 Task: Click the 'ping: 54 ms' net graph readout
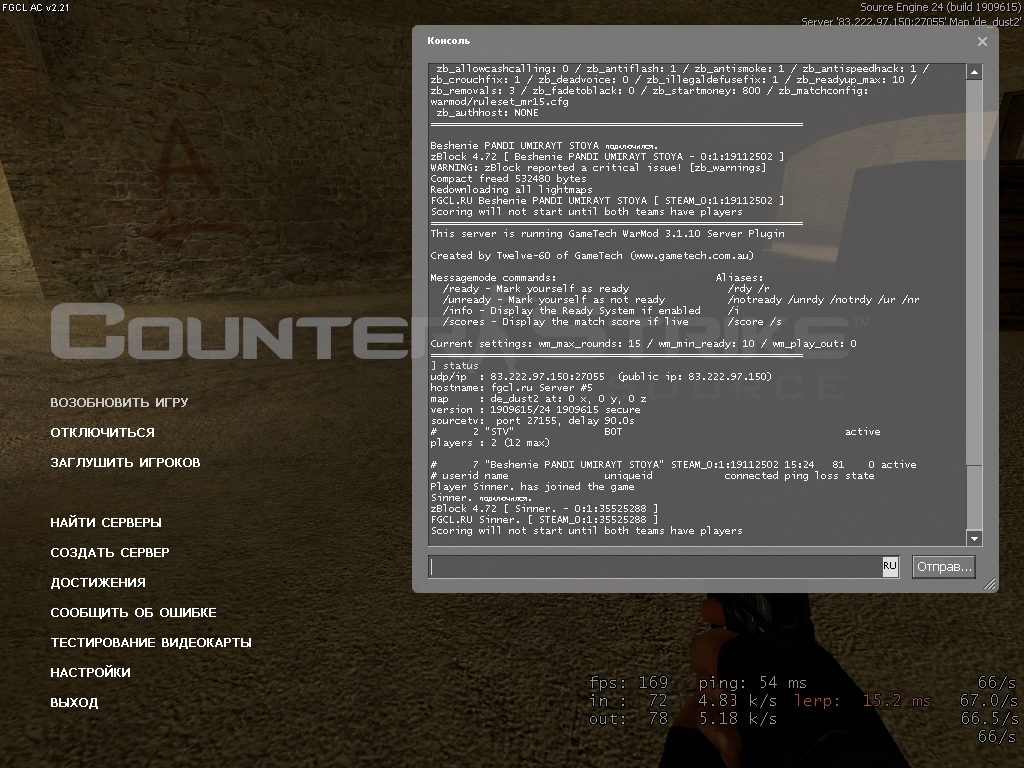click(752, 683)
